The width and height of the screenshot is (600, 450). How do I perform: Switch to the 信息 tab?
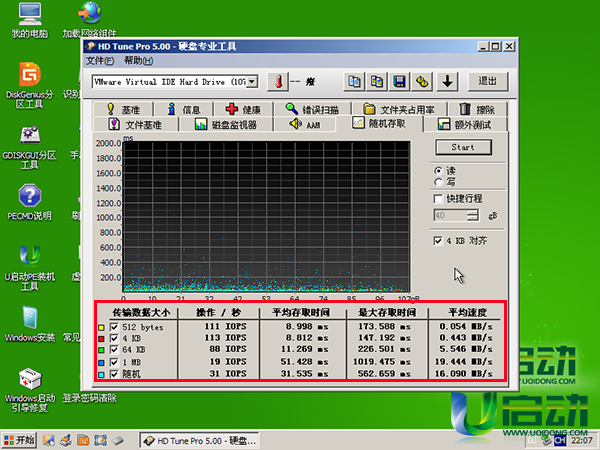tap(184, 109)
